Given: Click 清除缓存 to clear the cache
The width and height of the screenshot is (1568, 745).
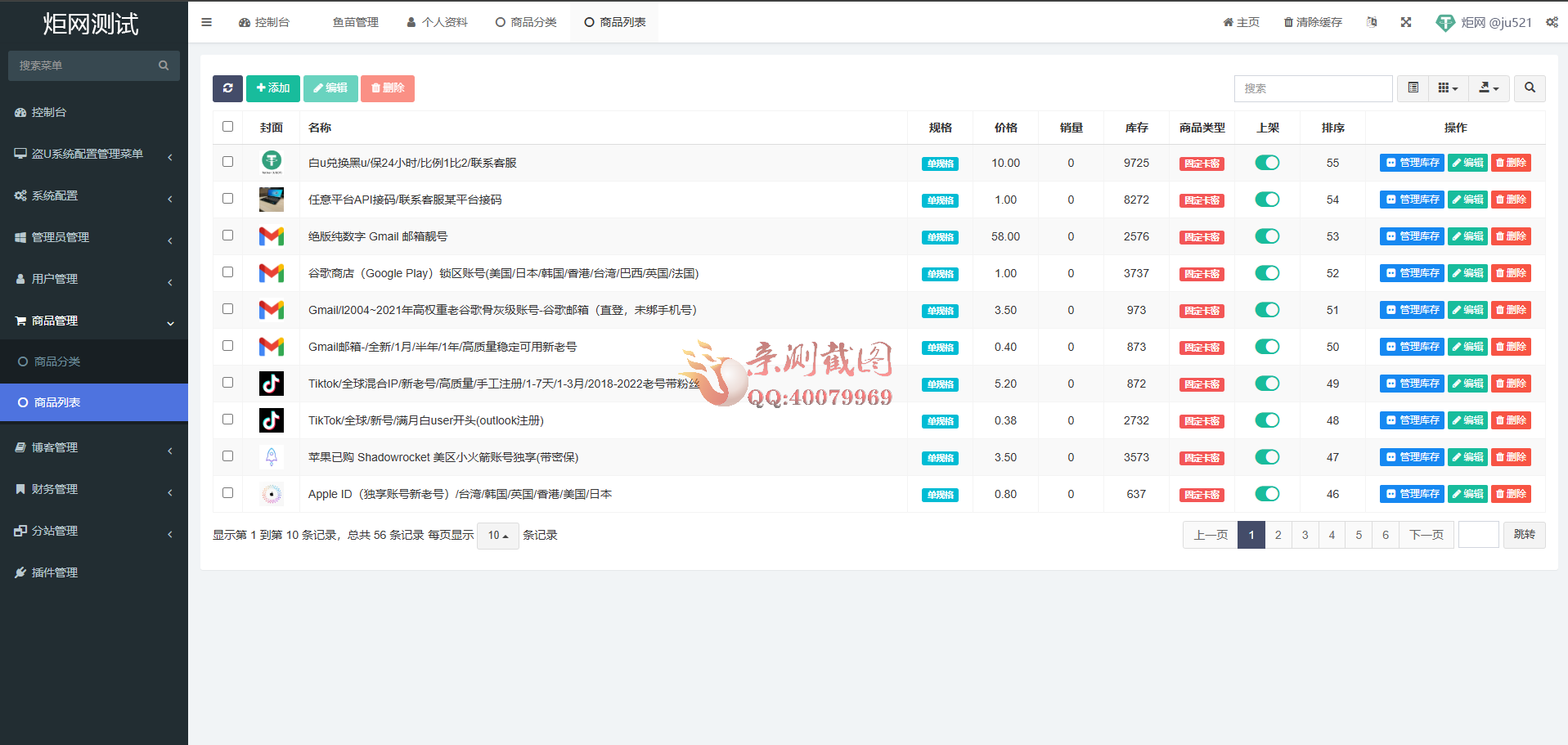Looking at the screenshot, I should (1312, 22).
